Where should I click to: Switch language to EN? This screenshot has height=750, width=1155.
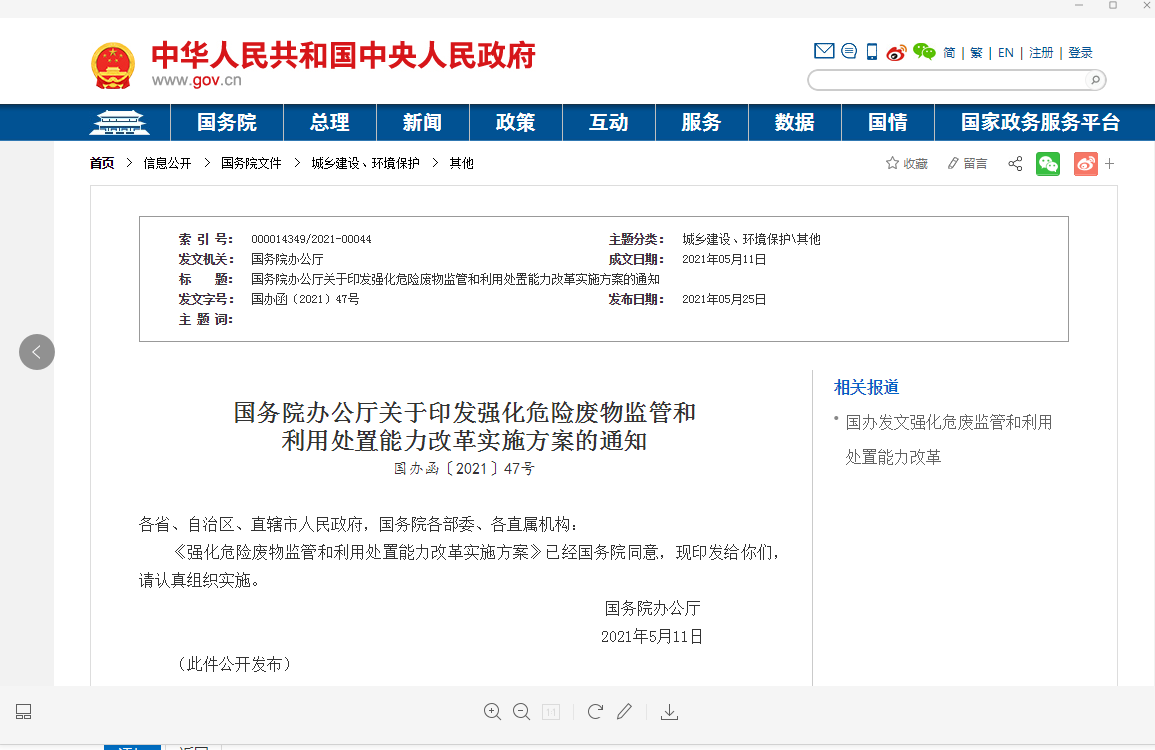click(1005, 53)
